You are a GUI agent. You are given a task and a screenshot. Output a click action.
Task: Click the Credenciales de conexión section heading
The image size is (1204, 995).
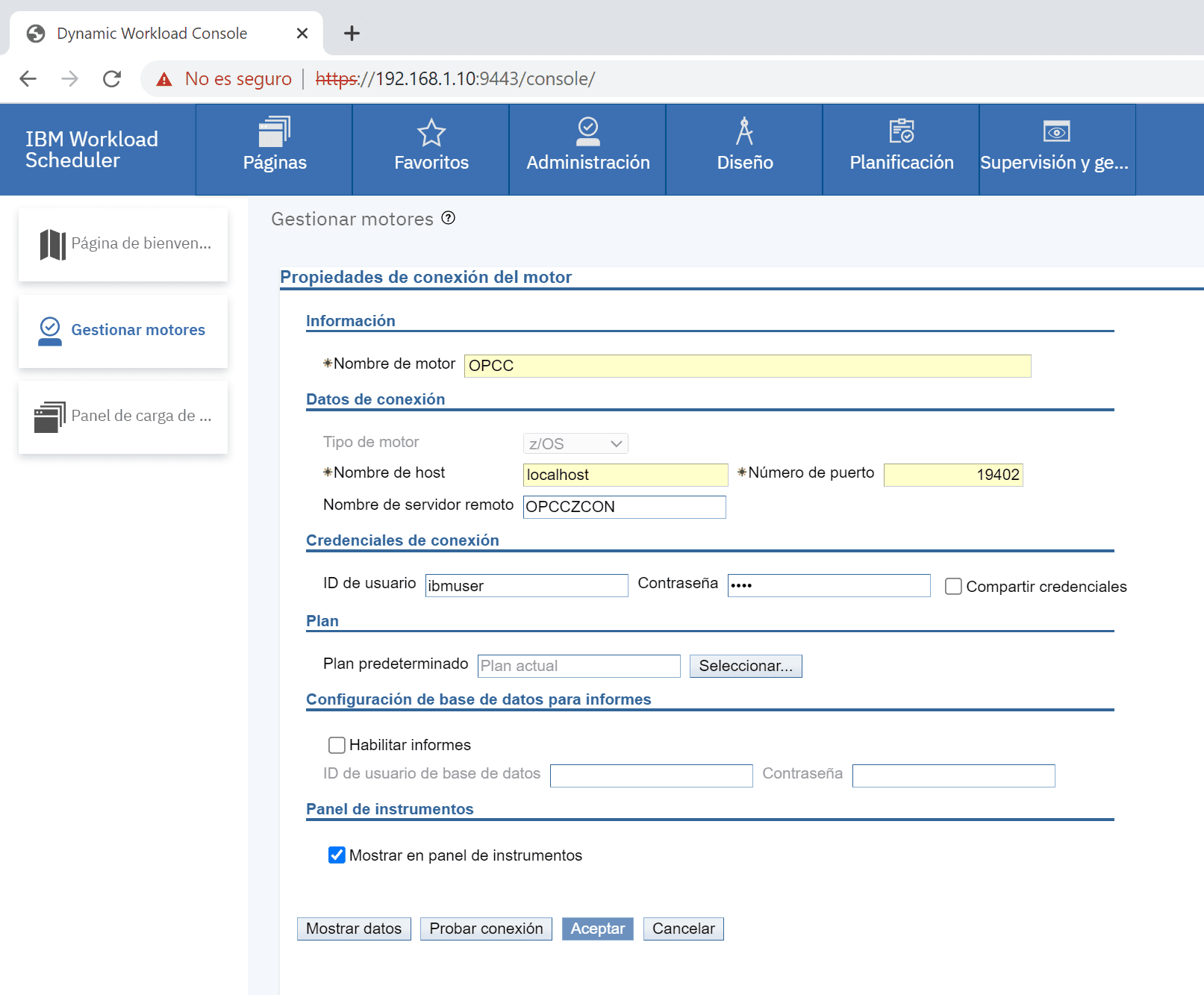(x=402, y=540)
